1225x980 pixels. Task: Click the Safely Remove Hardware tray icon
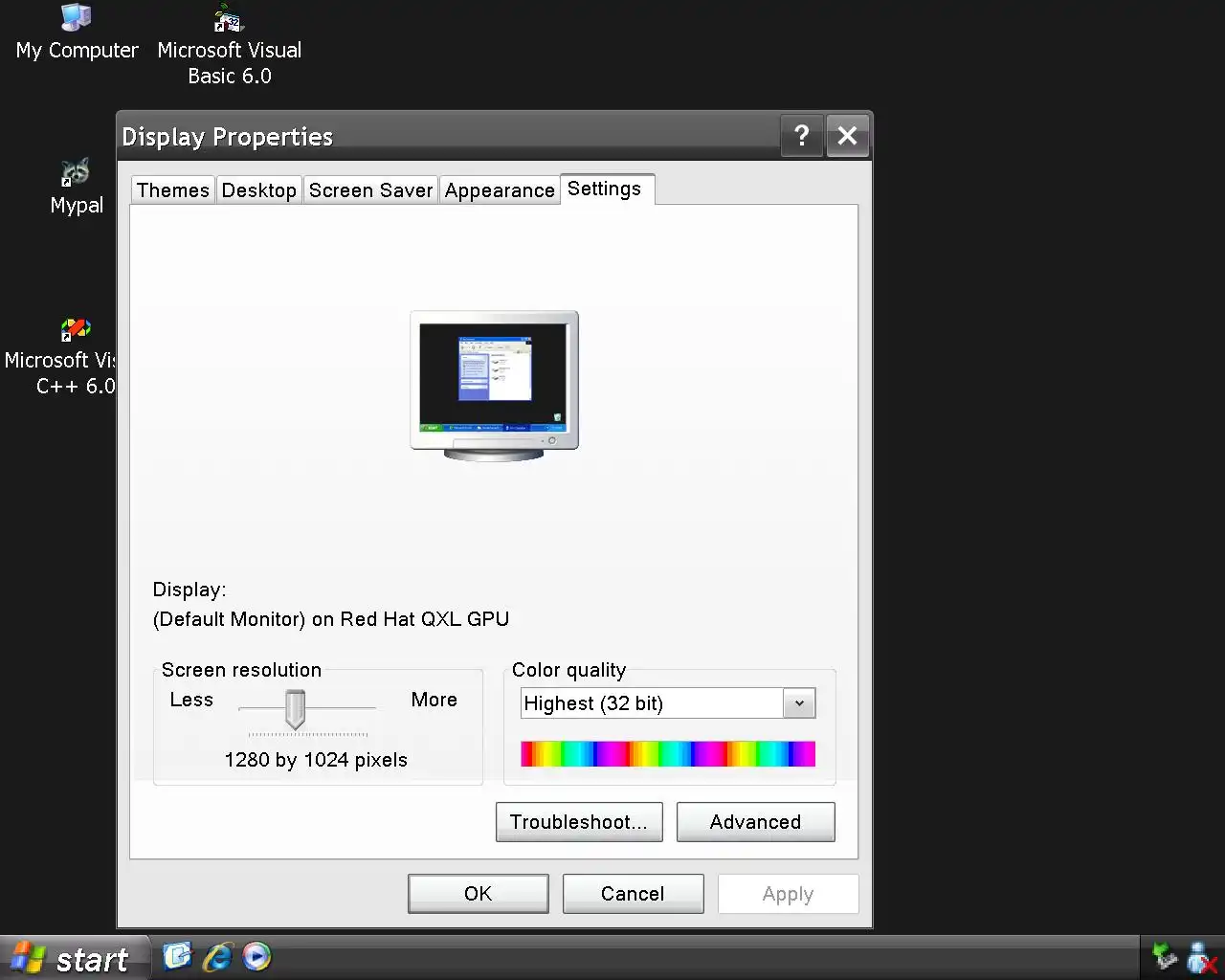1165,956
